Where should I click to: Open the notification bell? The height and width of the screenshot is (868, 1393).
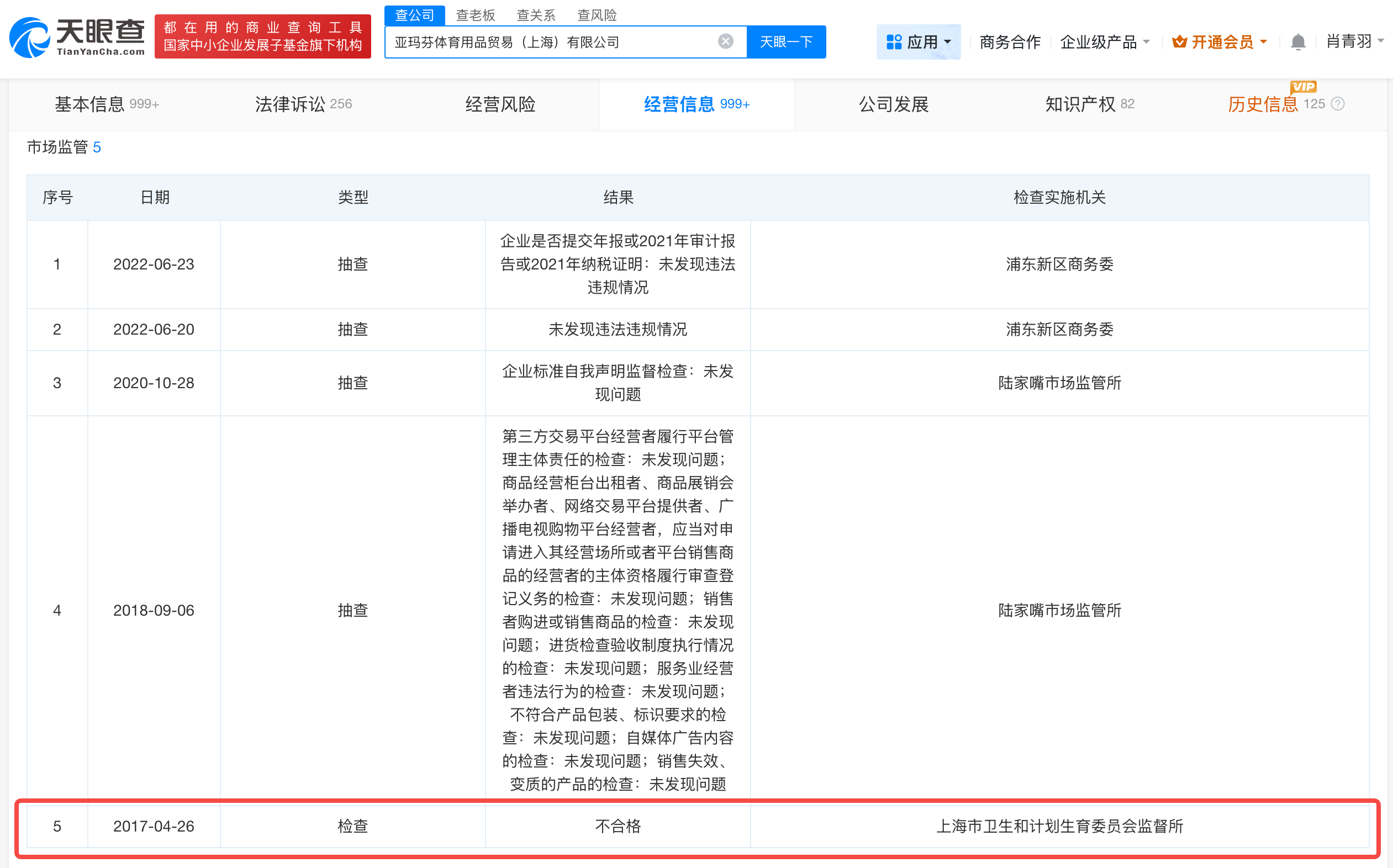(x=1297, y=41)
